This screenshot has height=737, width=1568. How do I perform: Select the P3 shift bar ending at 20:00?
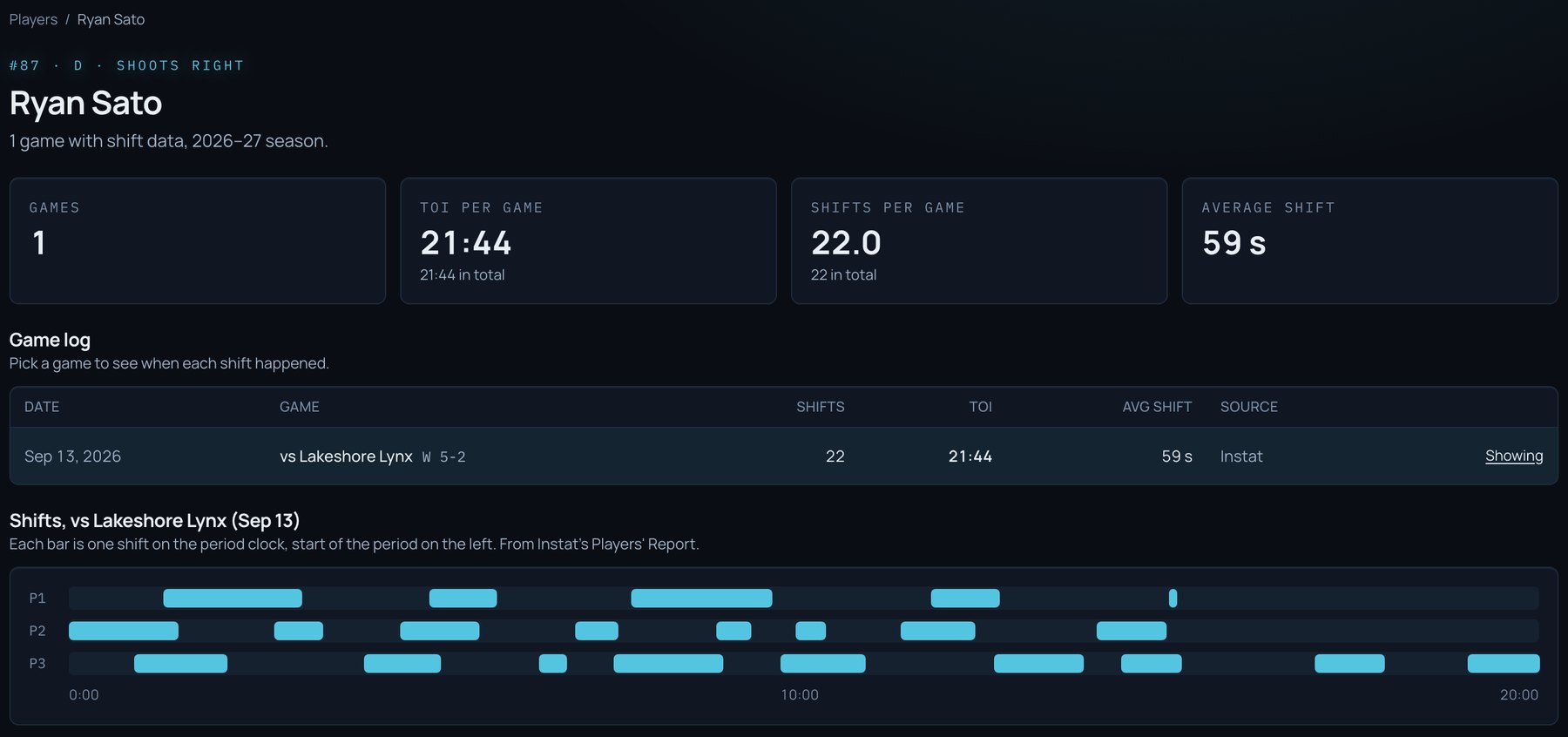(x=1504, y=664)
